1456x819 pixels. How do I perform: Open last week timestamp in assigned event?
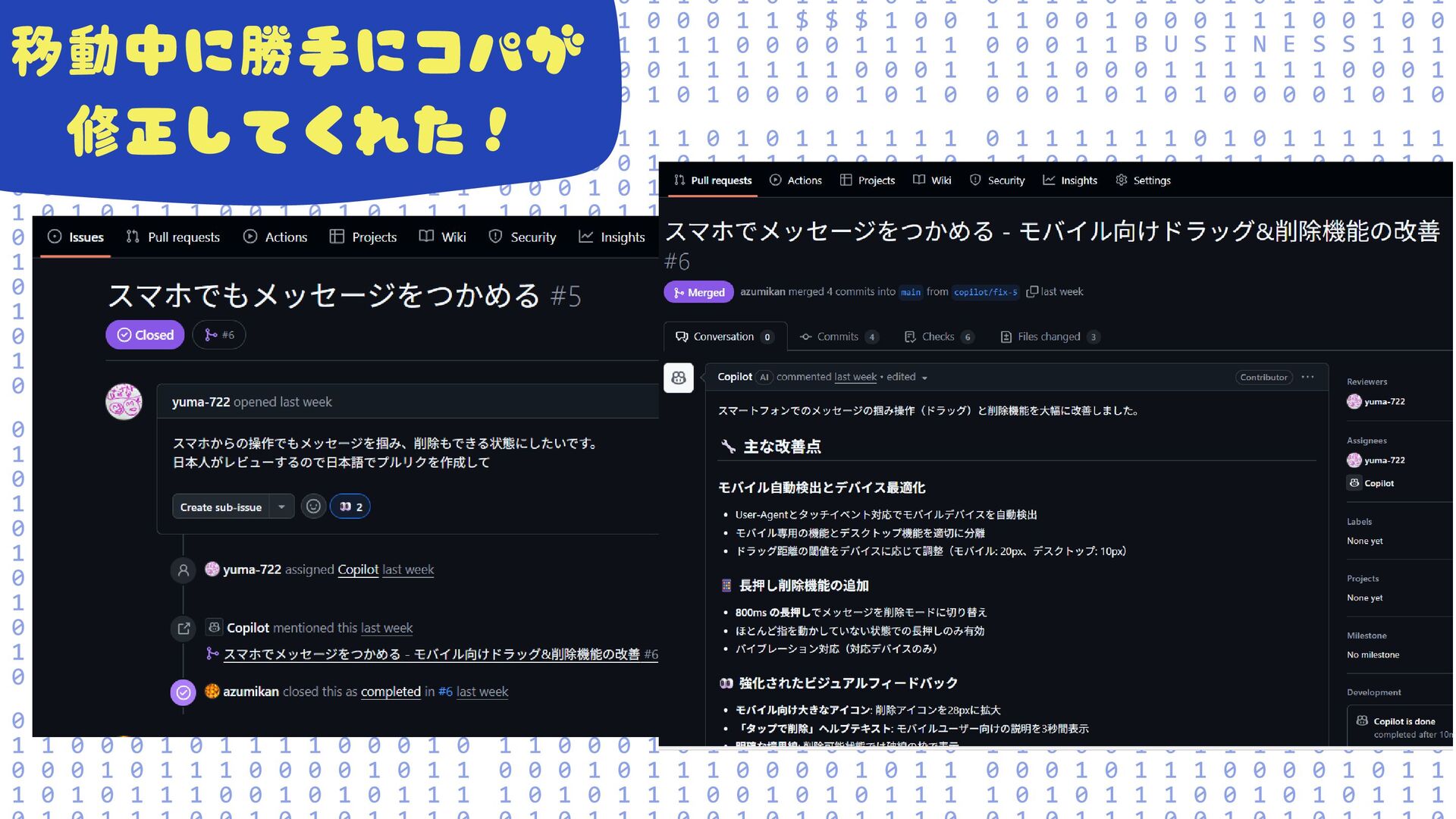408,570
